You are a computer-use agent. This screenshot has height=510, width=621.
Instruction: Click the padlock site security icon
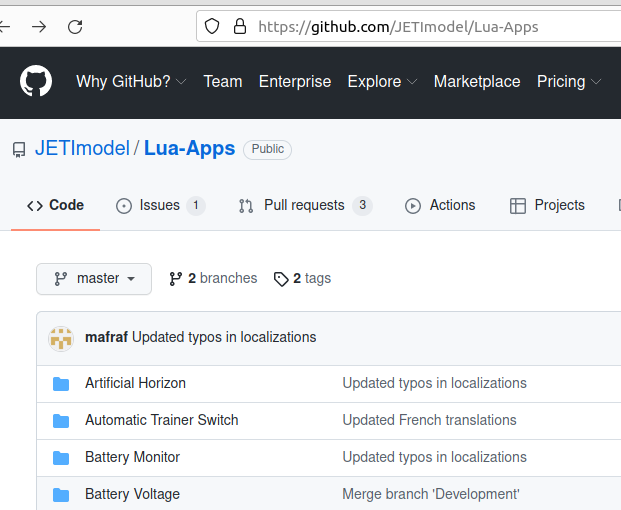[240, 27]
